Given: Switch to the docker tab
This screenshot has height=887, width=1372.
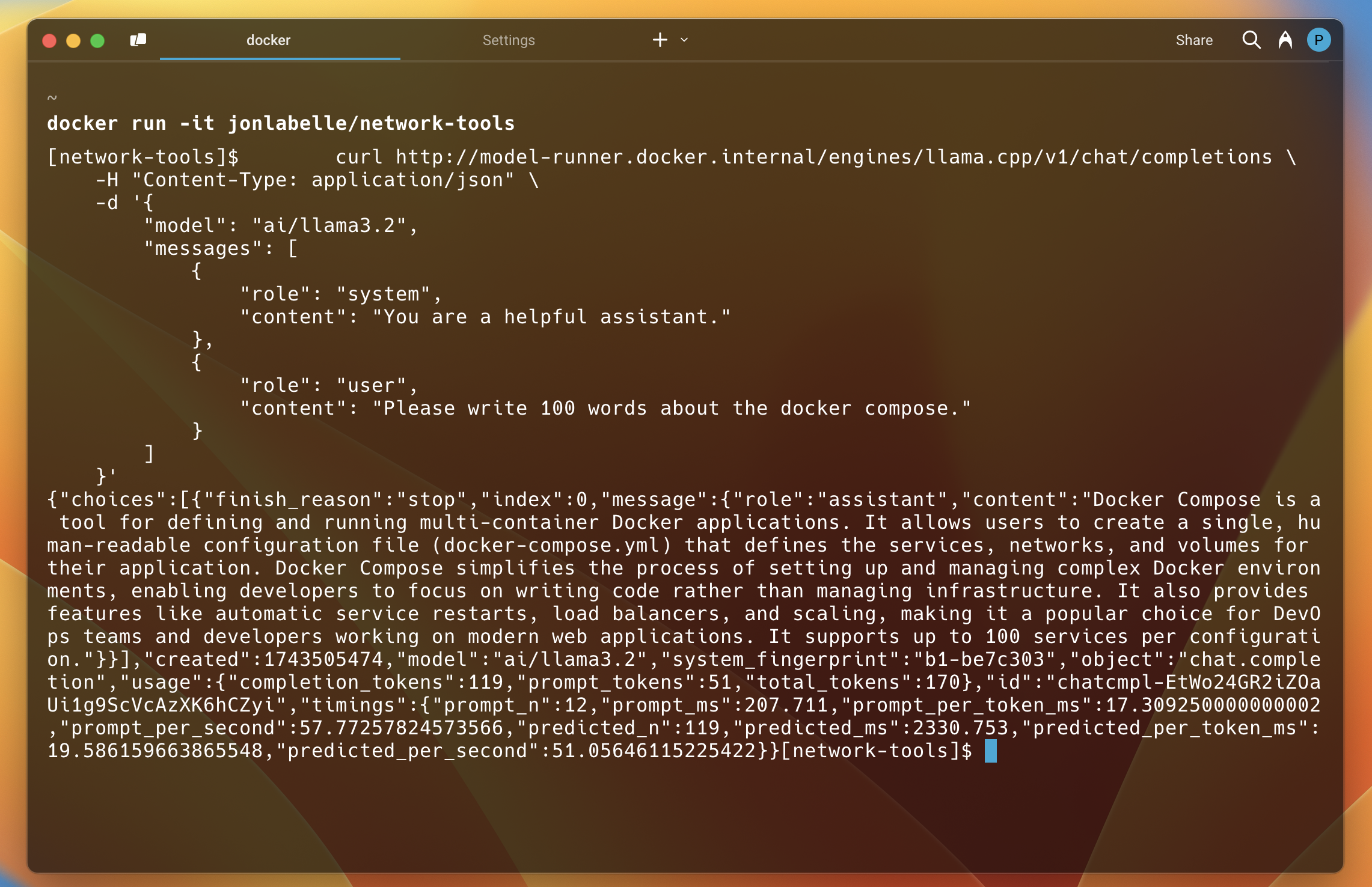Looking at the screenshot, I should click(268, 40).
